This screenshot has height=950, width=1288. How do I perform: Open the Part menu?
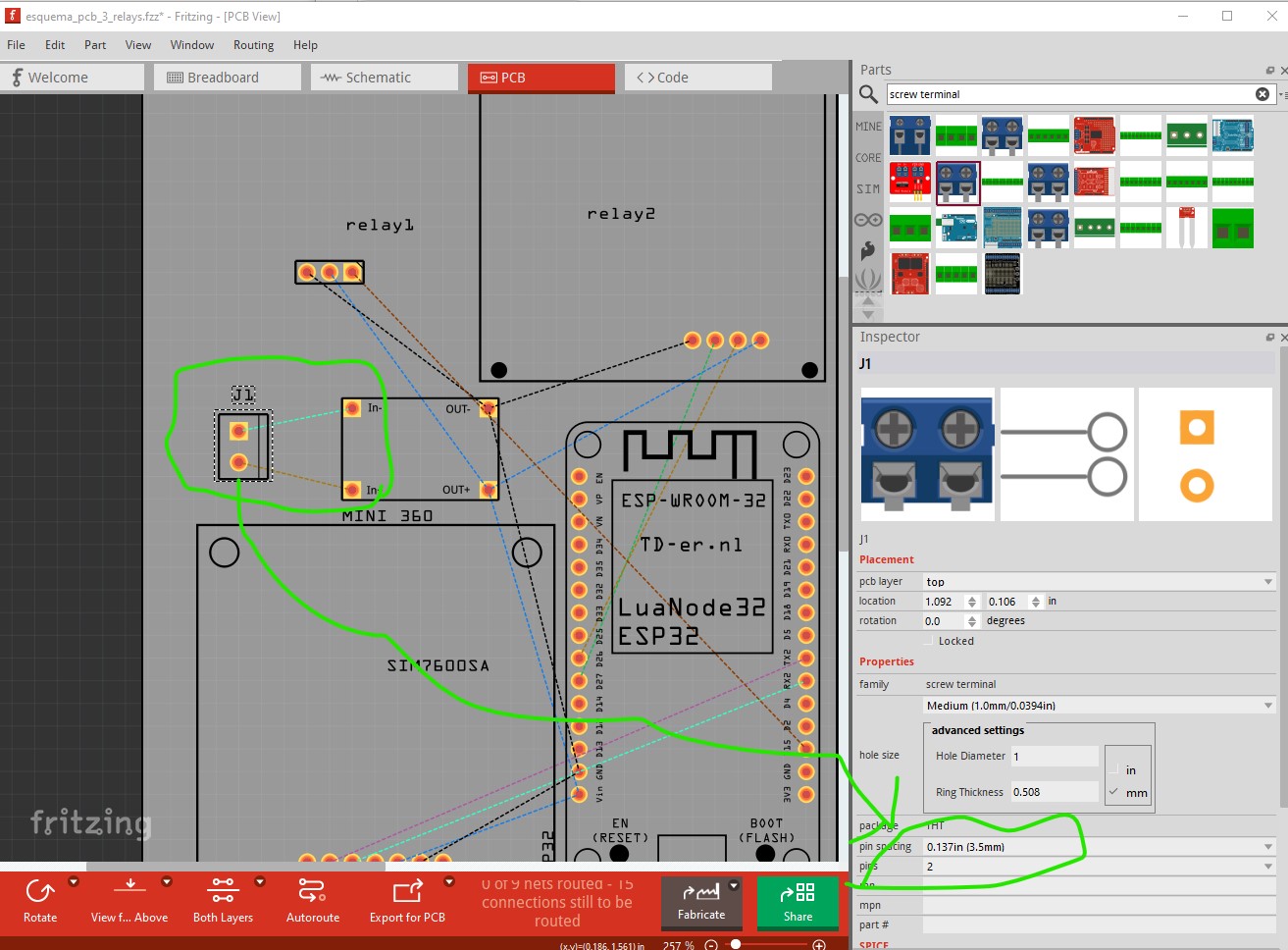click(95, 45)
